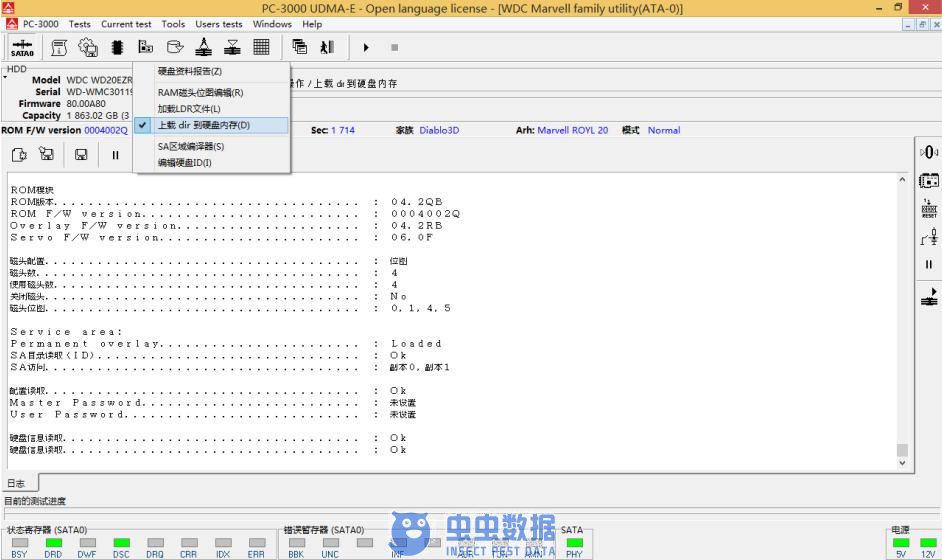This screenshot has height=560, width=942.
Task: Select RAM磁头位图编辑(R) menu entry
Action: tap(211, 93)
